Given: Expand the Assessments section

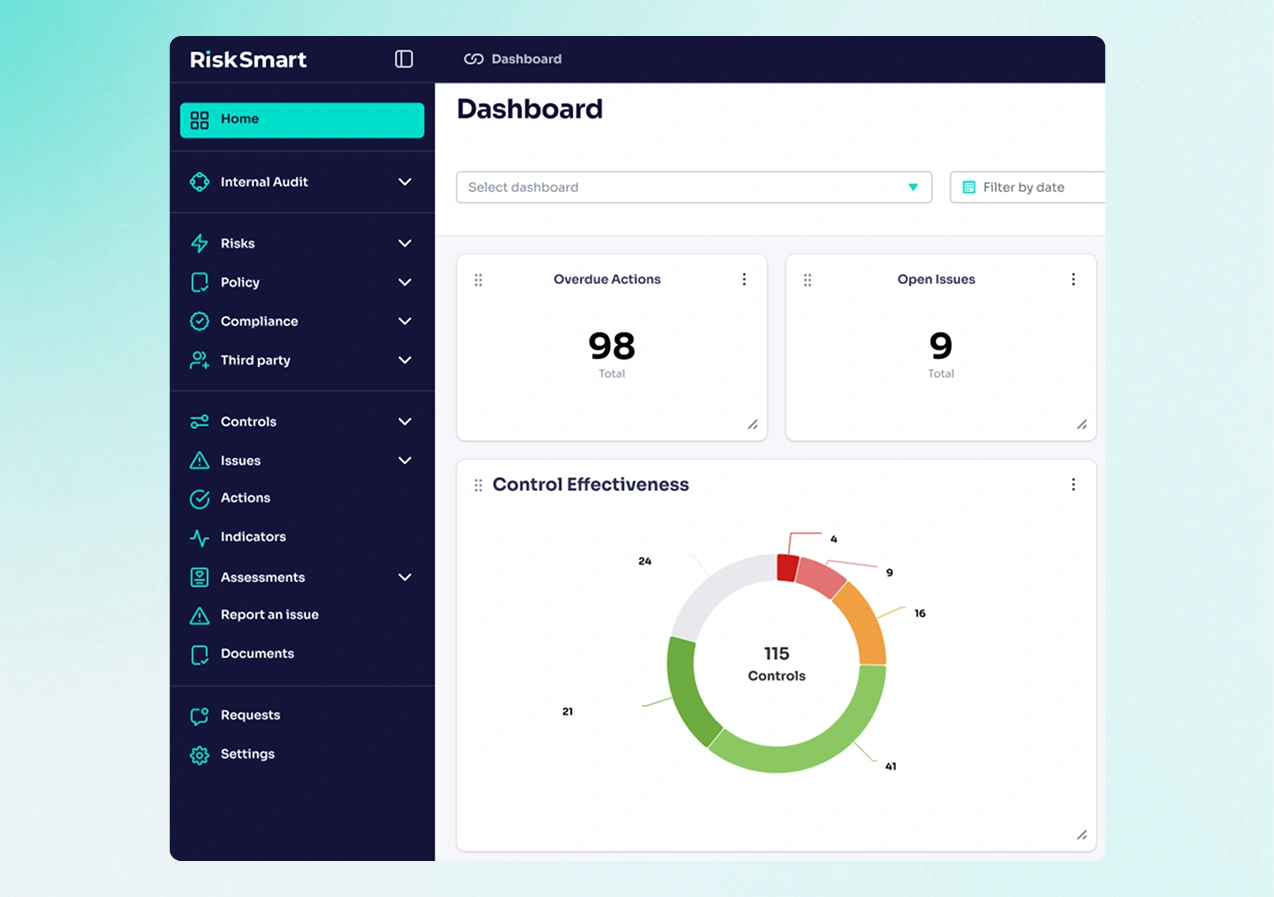Looking at the screenshot, I should pyautogui.click(x=404, y=577).
